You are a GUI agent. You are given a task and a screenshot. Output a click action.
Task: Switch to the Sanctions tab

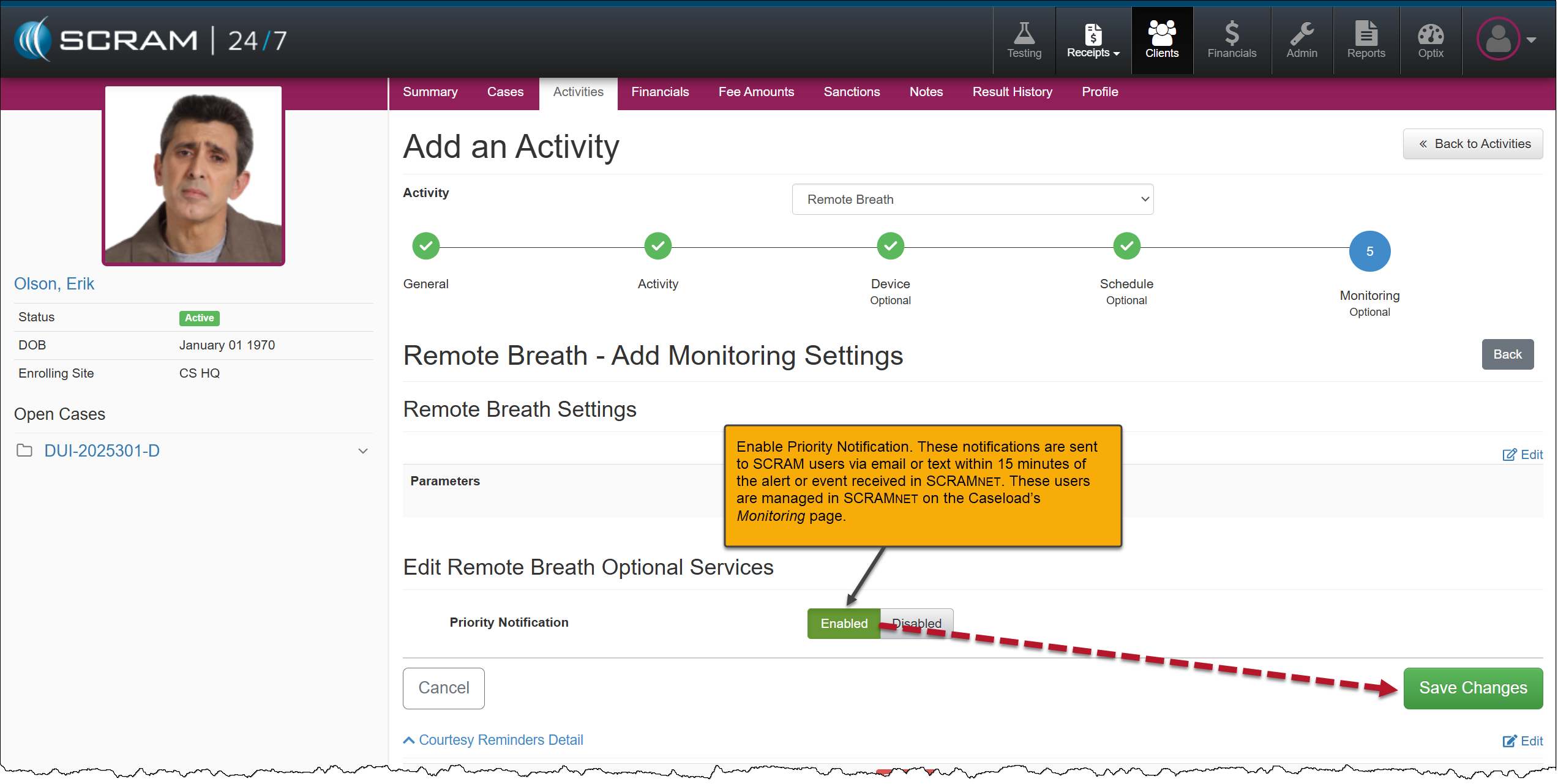coord(851,92)
